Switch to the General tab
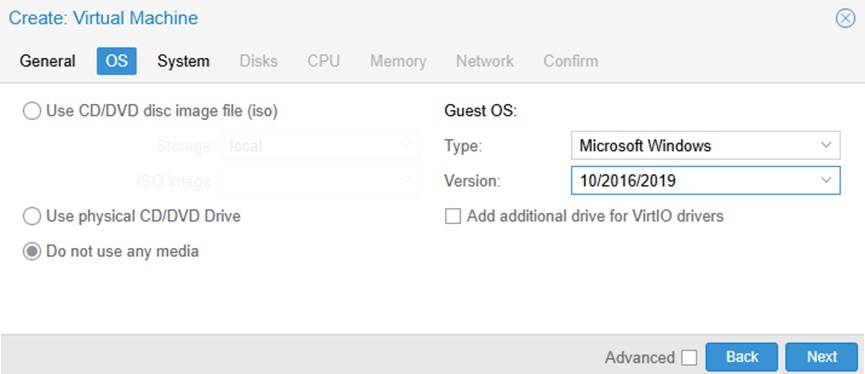Image resolution: width=865 pixels, height=374 pixels. [x=47, y=61]
